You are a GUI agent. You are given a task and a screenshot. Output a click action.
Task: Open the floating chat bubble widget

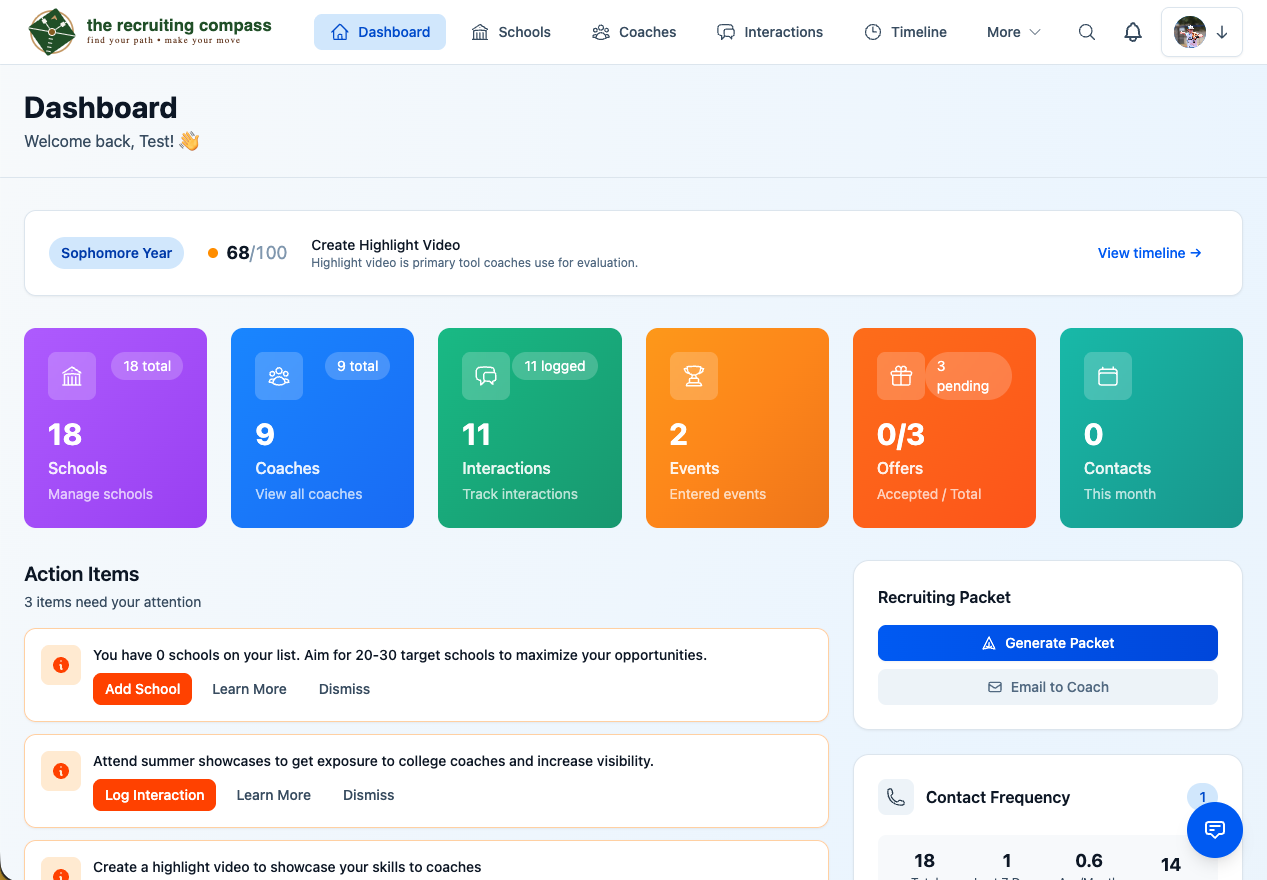click(1215, 830)
